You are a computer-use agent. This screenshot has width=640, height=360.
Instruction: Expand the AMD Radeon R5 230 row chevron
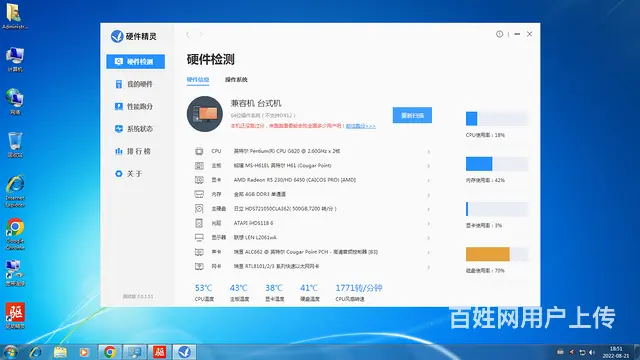pyautogui.click(x=429, y=180)
